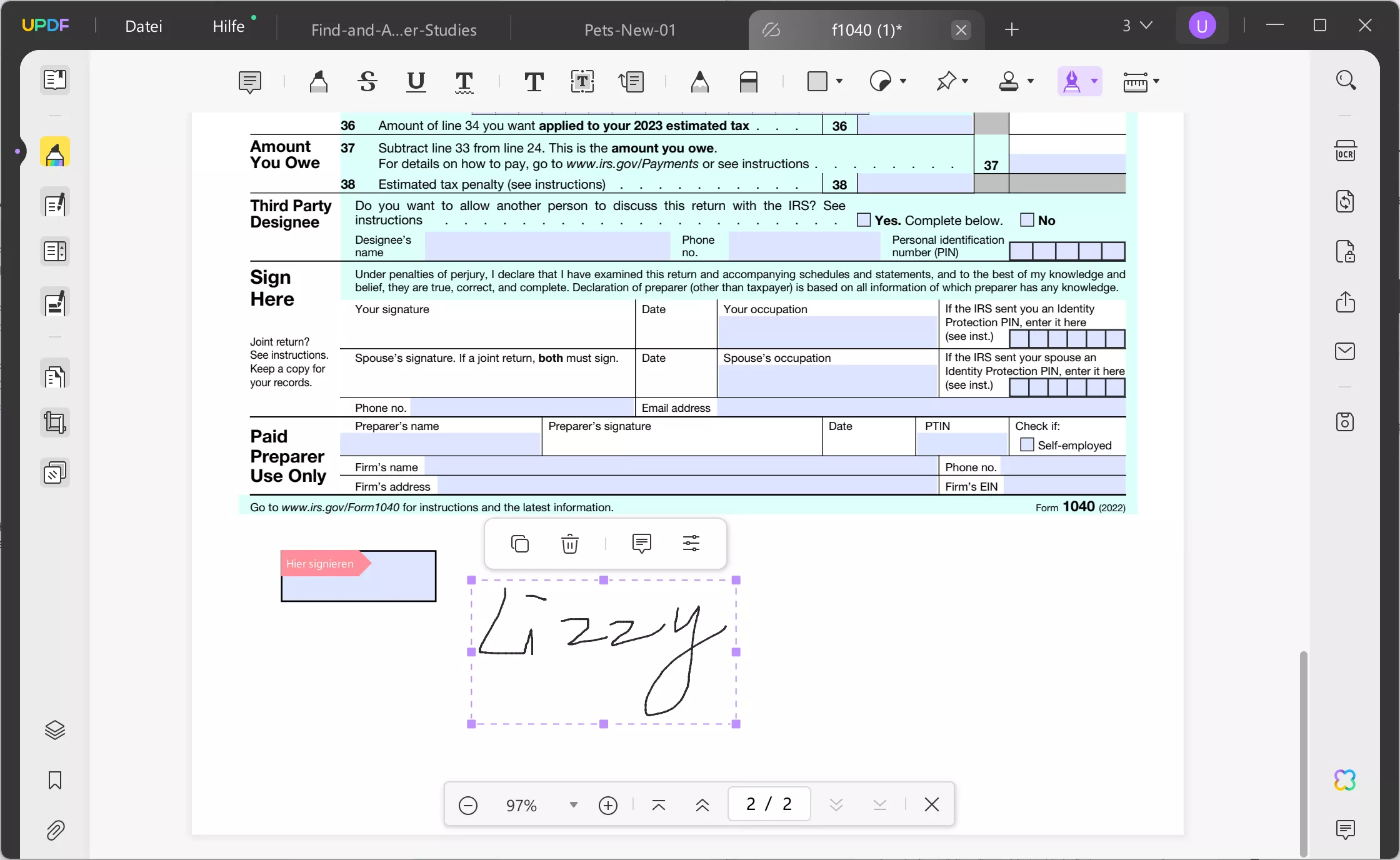Open the Datei menu
The height and width of the screenshot is (860, 1400).
point(142,26)
